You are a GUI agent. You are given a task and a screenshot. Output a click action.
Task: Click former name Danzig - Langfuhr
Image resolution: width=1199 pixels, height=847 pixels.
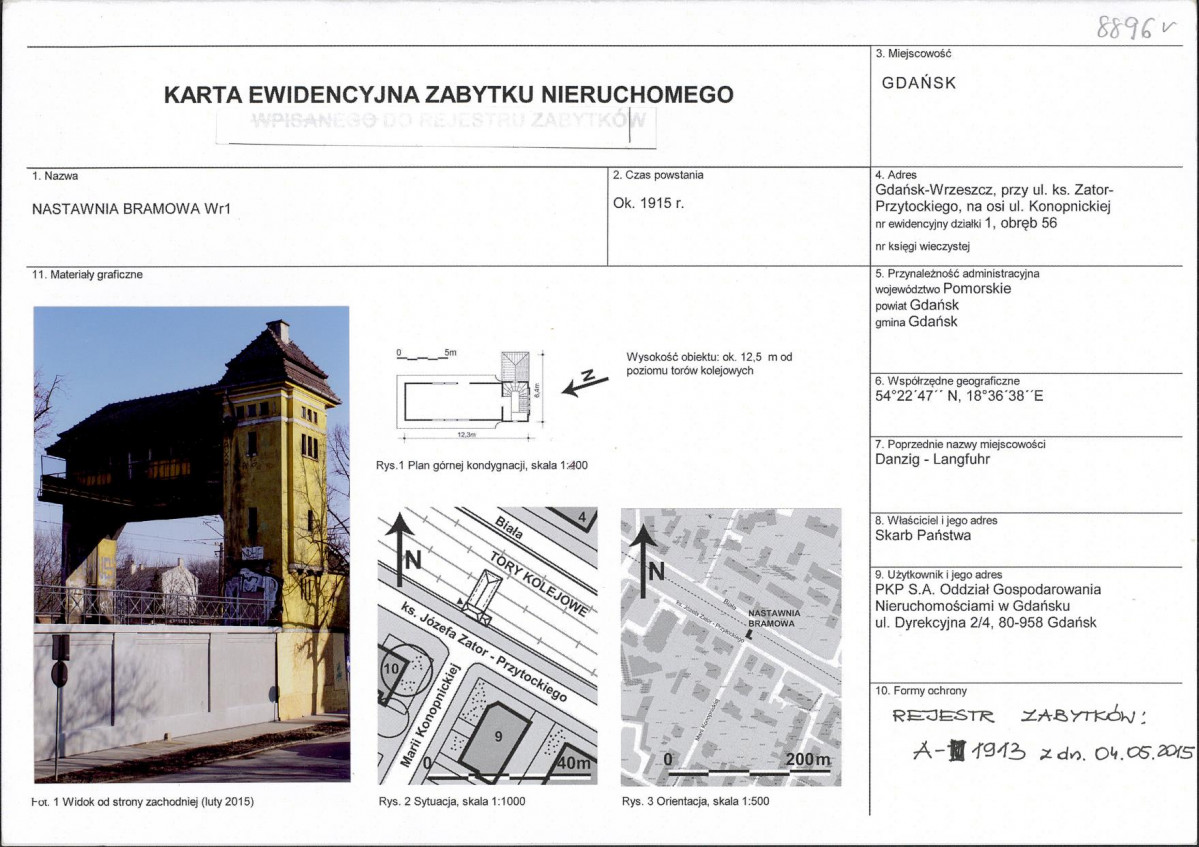[x=932, y=459]
